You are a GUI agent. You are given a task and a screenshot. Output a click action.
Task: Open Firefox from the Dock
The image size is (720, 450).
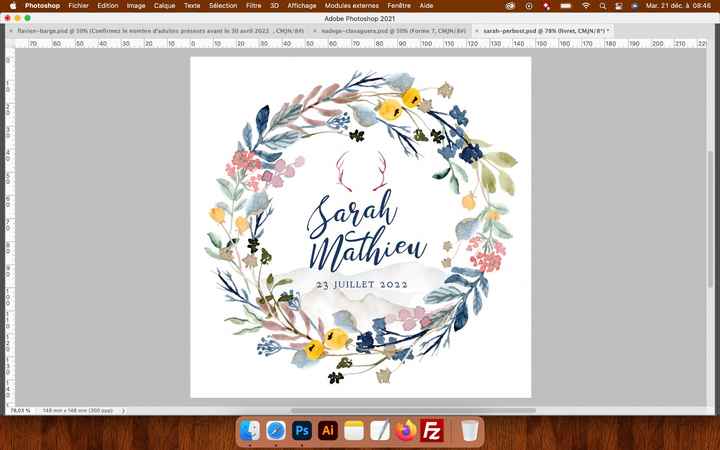pos(406,431)
